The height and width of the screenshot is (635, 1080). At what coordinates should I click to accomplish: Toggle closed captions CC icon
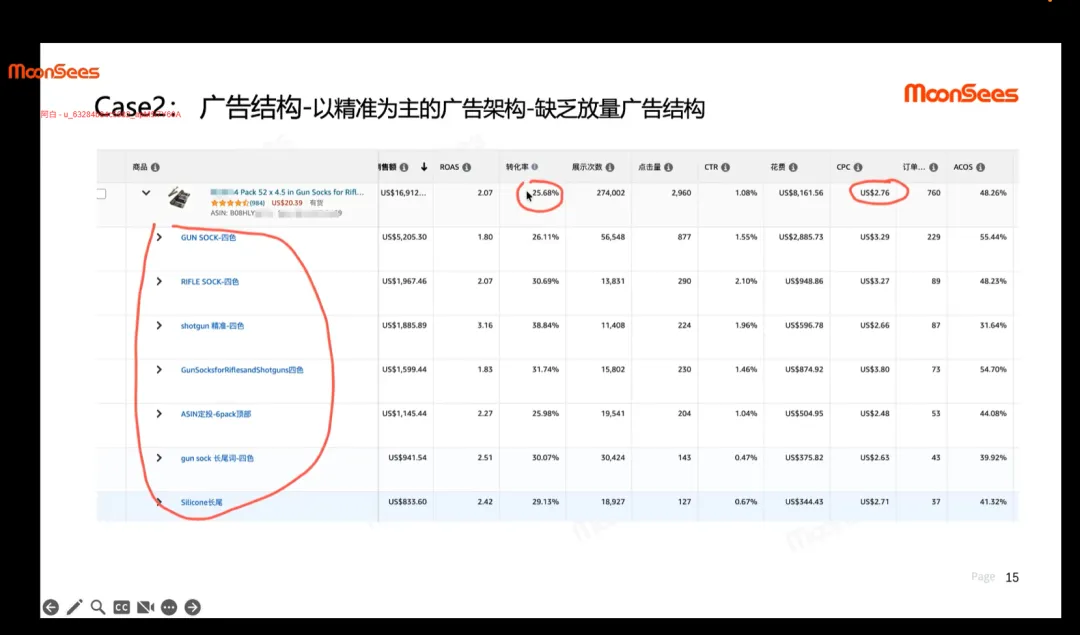(121, 607)
